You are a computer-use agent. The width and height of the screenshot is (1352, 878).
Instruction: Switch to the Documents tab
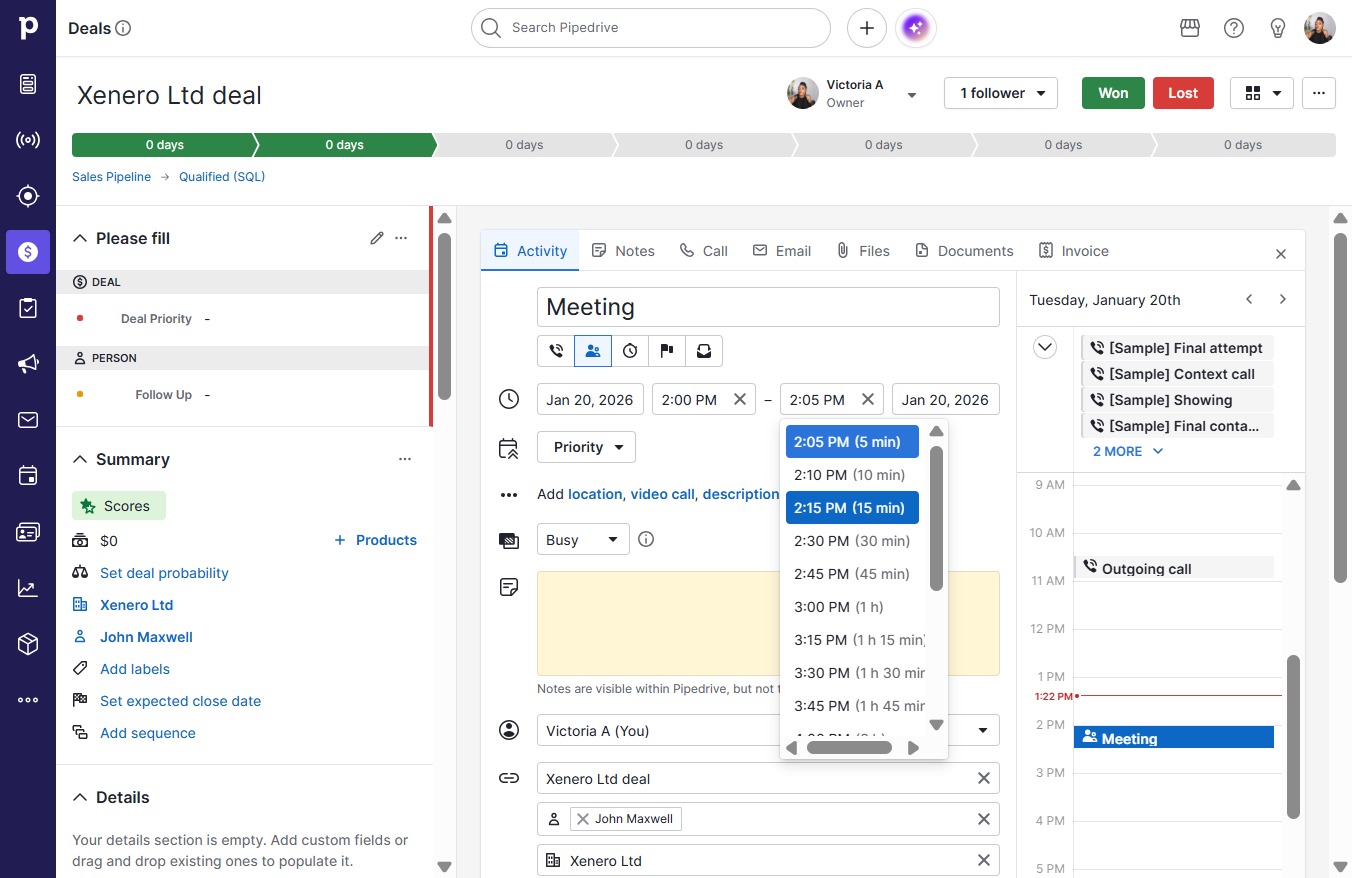(964, 251)
